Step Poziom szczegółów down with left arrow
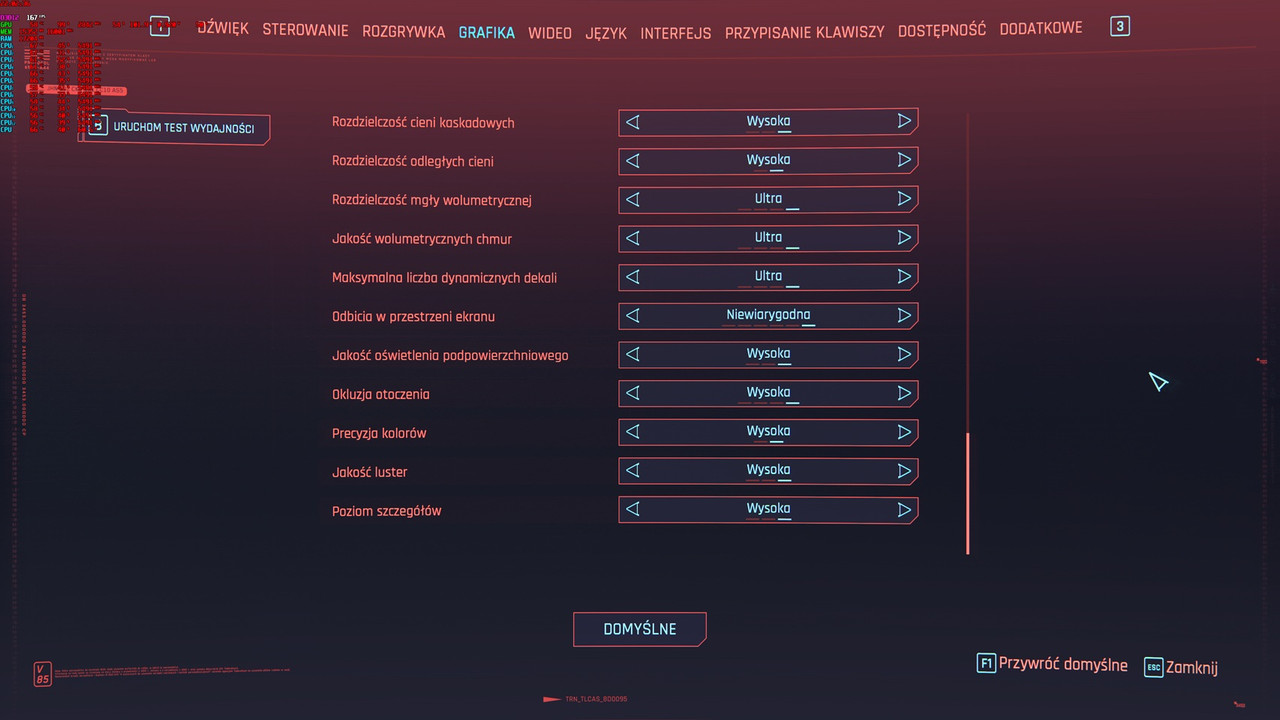This screenshot has width=1280, height=720. (x=632, y=510)
